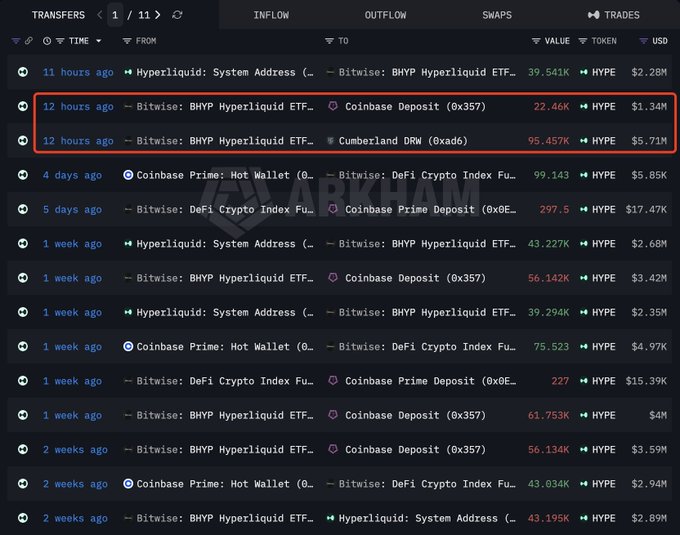Click value 56.134K
680x535 pixels.
[548, 450]
